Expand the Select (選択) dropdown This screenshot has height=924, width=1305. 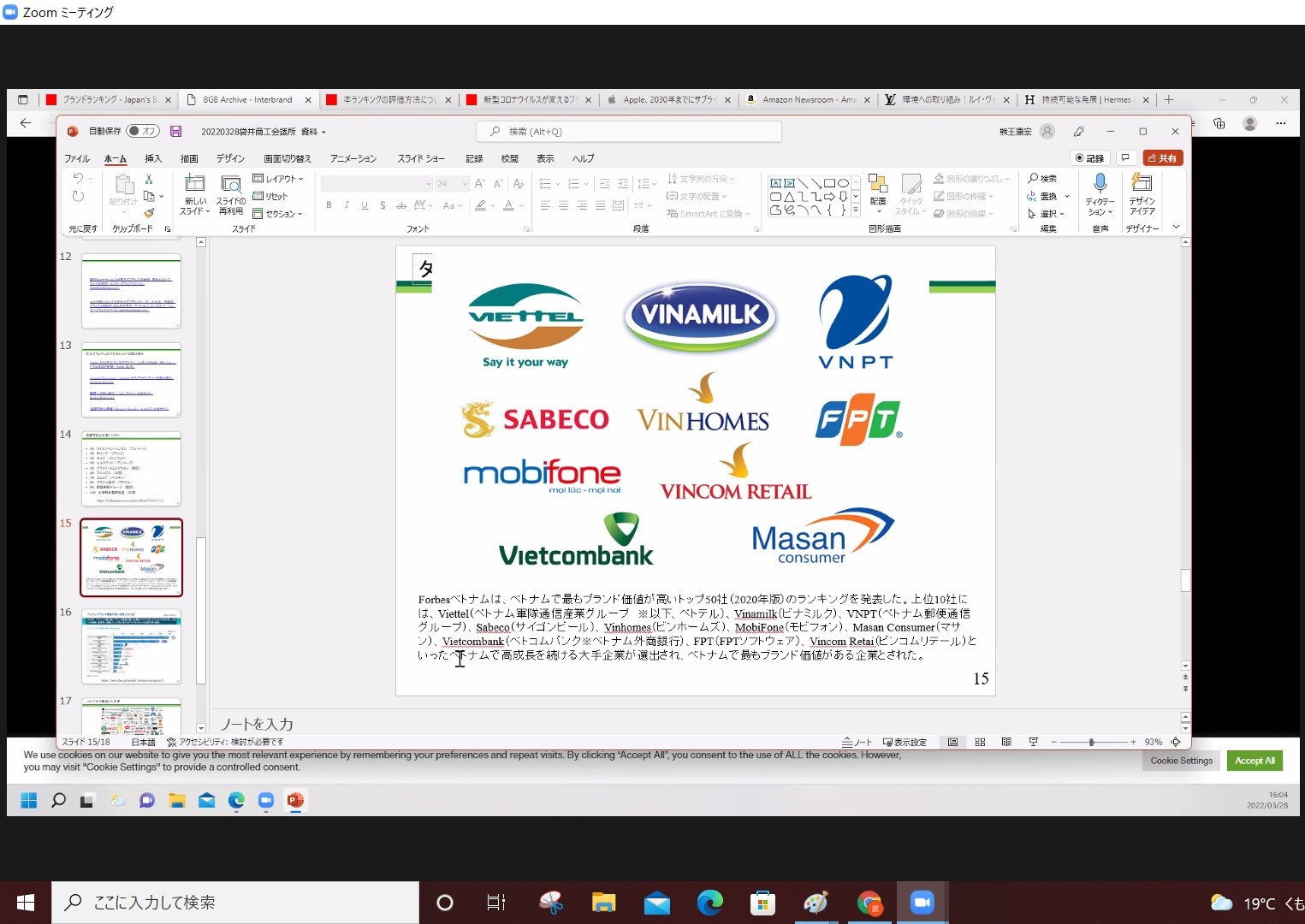click(1047, 214)
